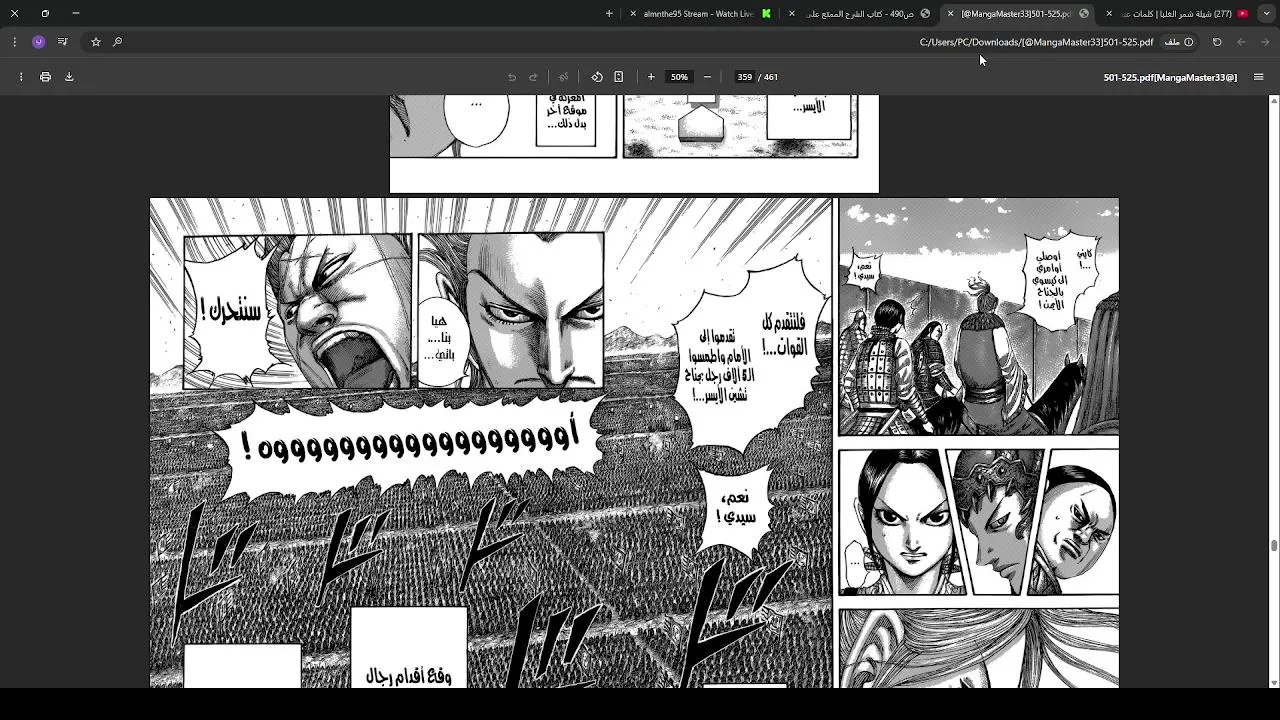Switch to the ص490 كتاب الشرح tab

860,13
